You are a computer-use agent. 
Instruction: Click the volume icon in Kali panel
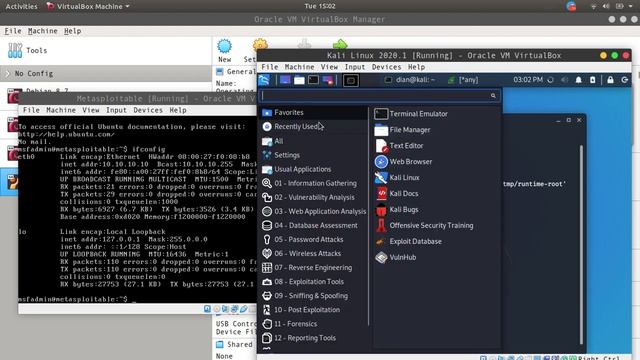(564, 80)
